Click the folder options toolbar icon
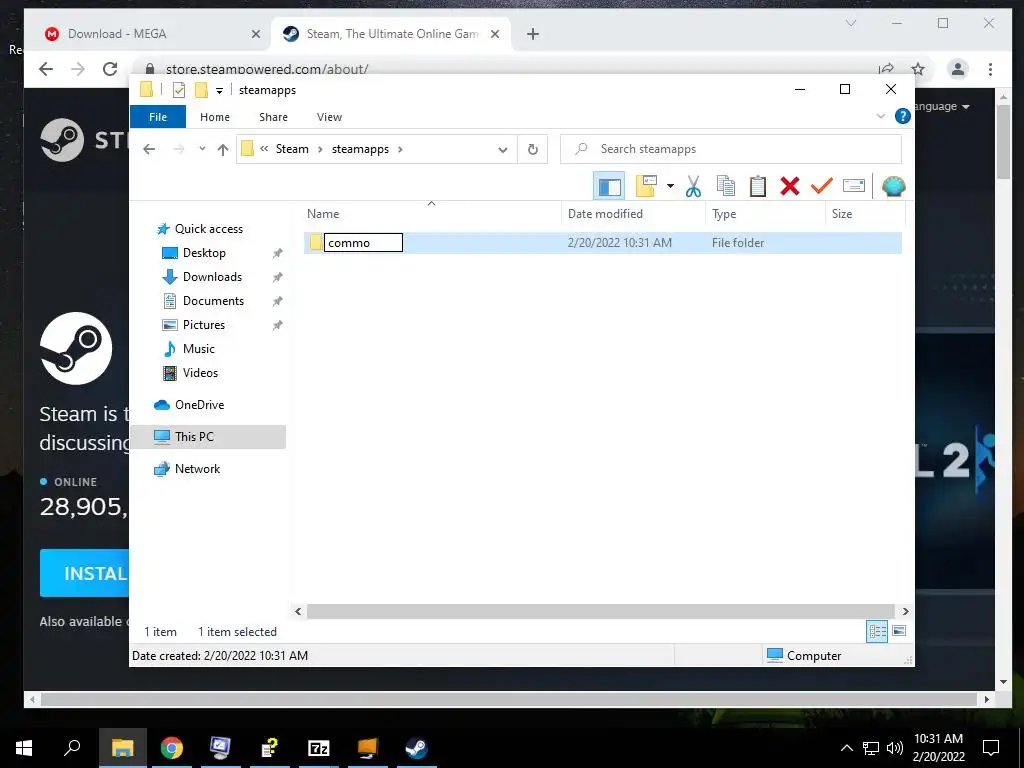The image size is (1024, 768). pos(646,186)
